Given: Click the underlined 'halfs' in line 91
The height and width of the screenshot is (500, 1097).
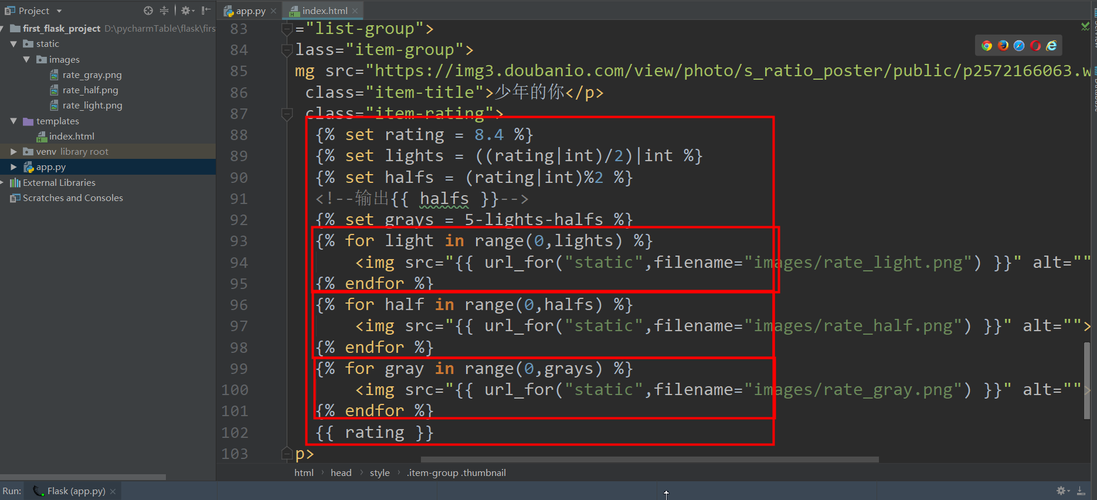Looking at the screenshot, I should click(x=444, y=199).
